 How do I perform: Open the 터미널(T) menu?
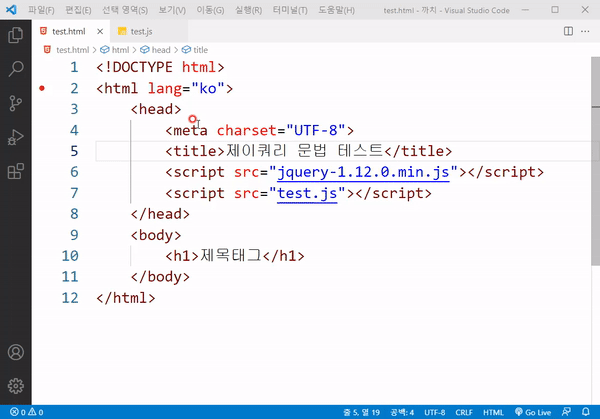[x=290, y=10]
